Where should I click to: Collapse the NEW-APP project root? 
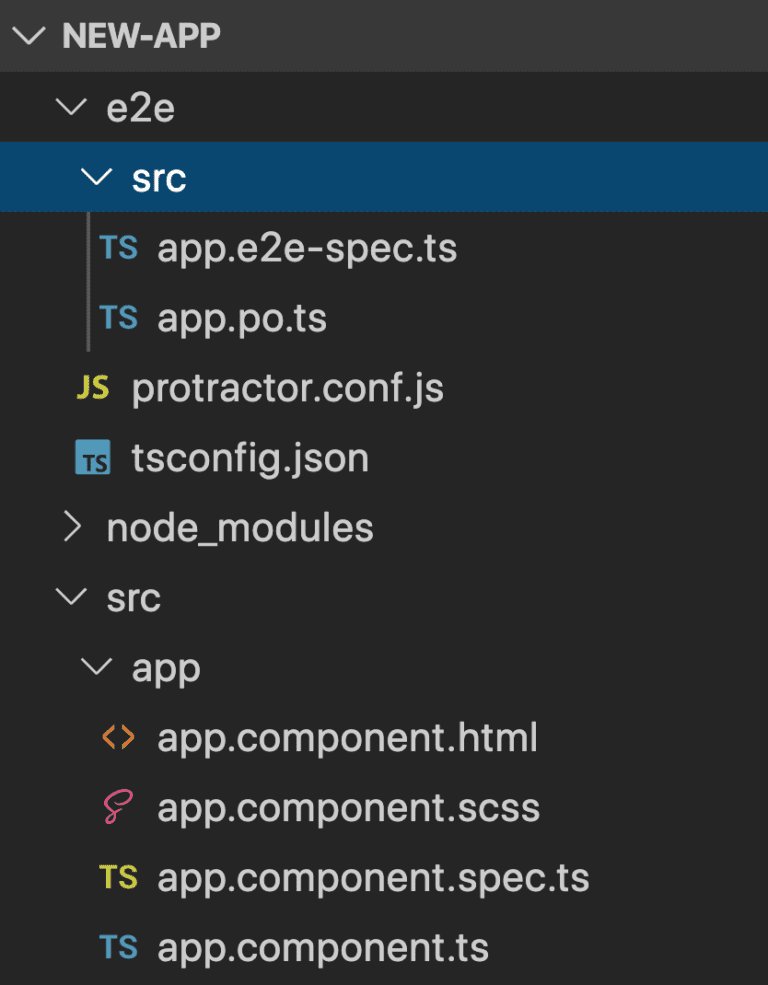coord(29,36)
